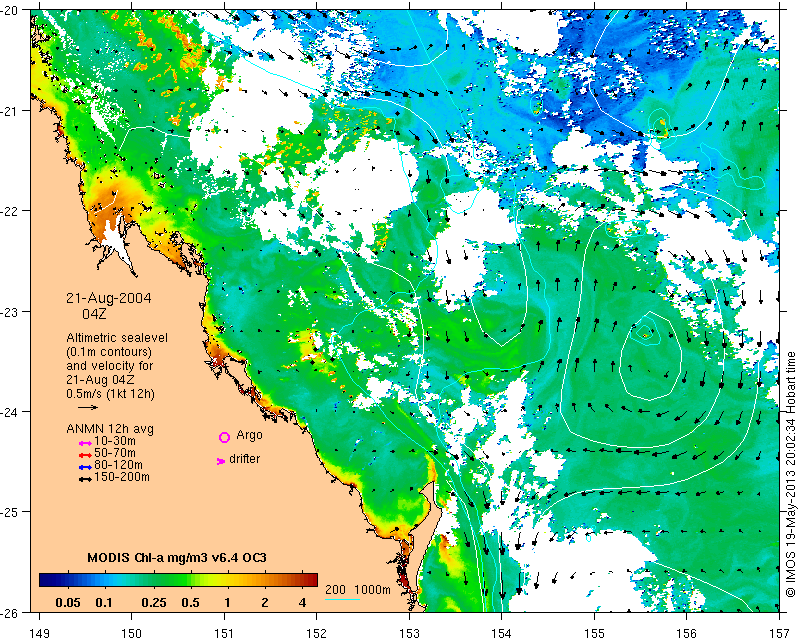This screenshot has width=800, height=640.
Task: Click the cyan 200m contour legend line
Action: tap(342, 599)
